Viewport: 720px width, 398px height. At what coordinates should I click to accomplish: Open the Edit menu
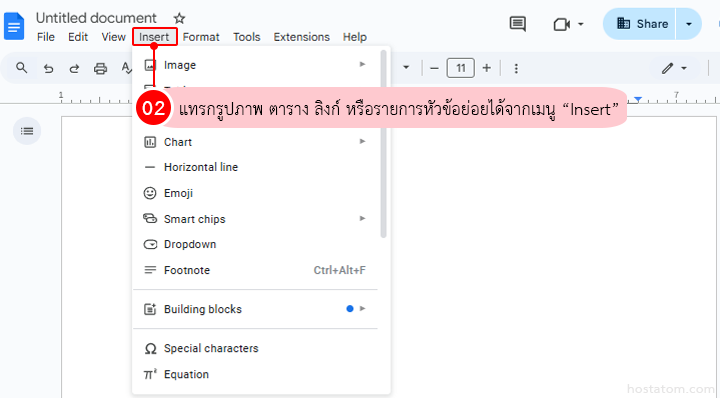coord(78,37)
